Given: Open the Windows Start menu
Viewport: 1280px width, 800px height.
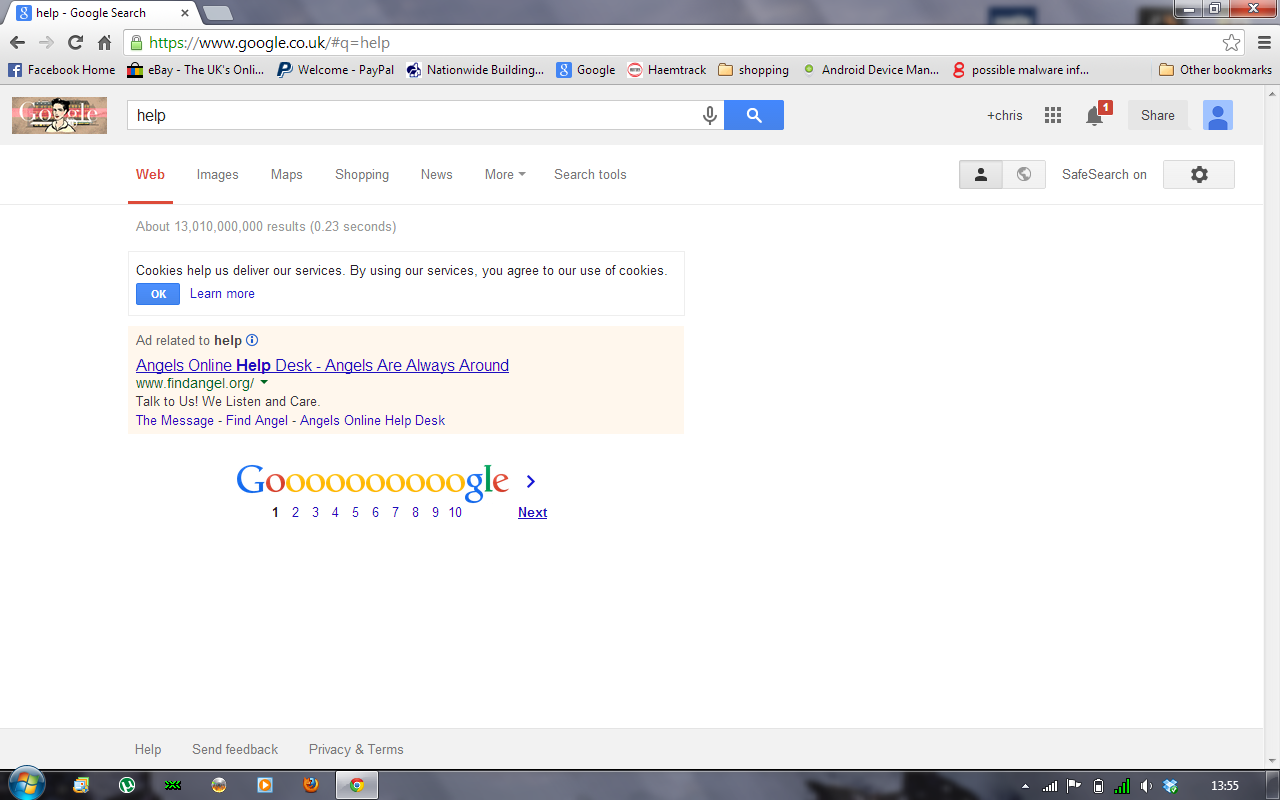Looking at the screenshot, I should click(x=26, y=784).
